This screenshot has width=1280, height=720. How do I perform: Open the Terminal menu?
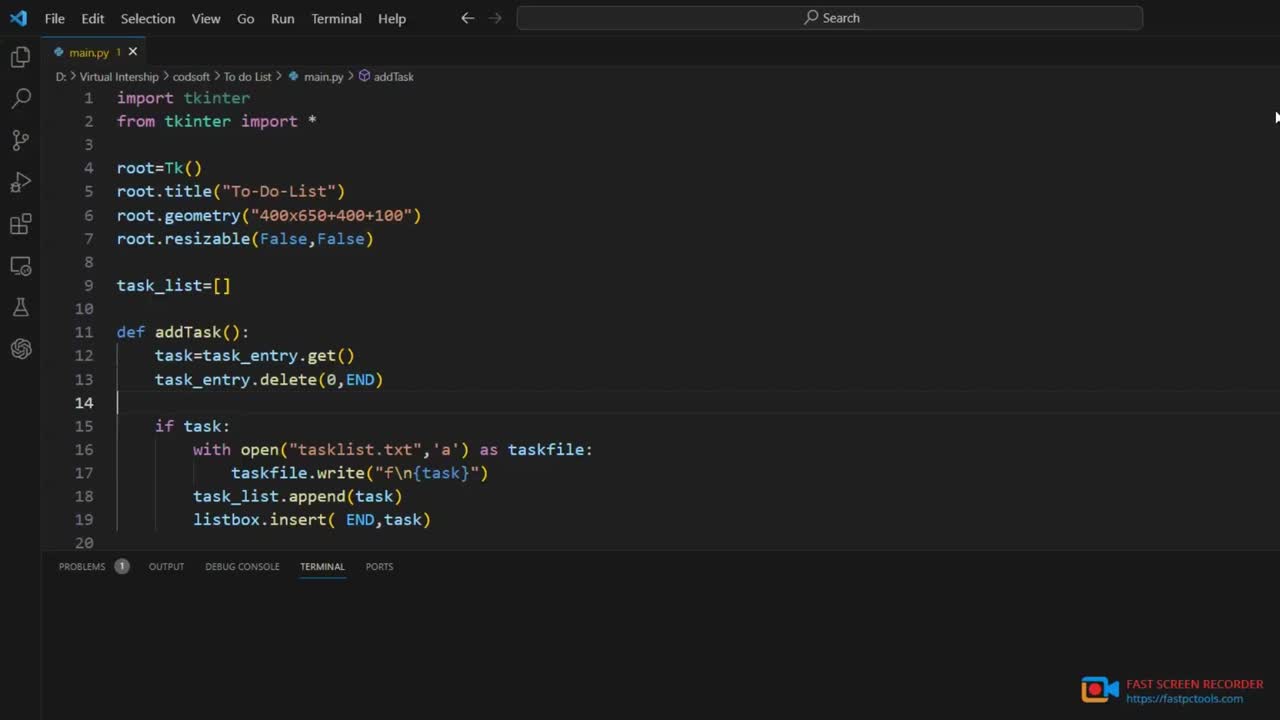pos(336,18)
